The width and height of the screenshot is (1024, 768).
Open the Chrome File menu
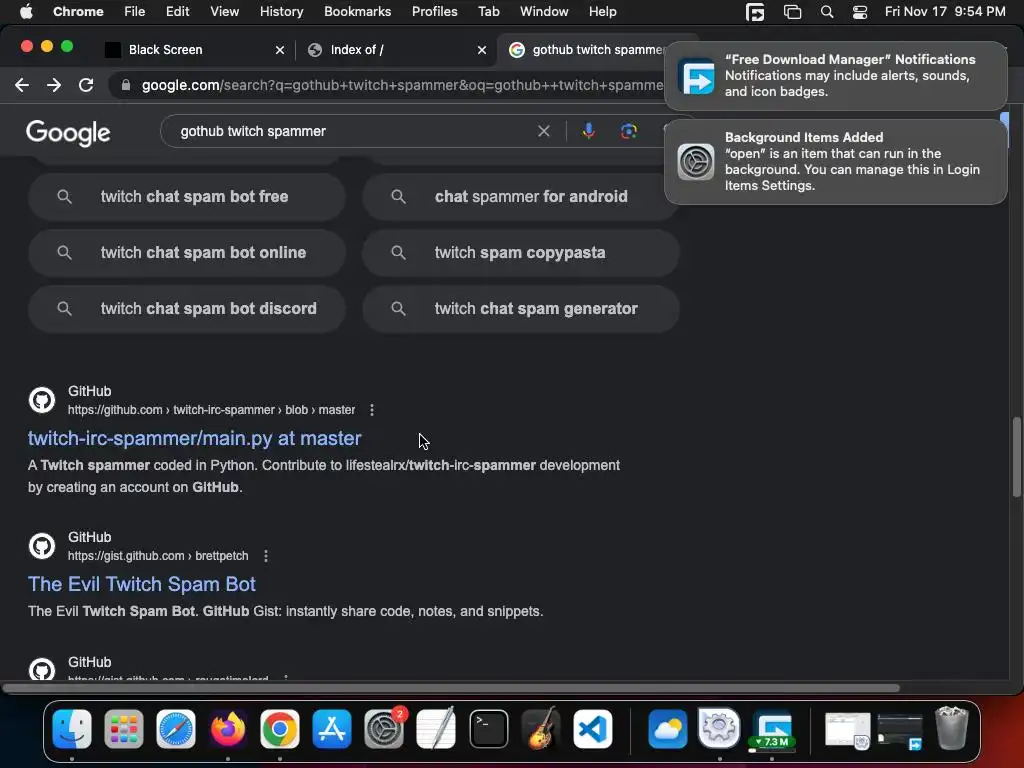coord(135,11)
